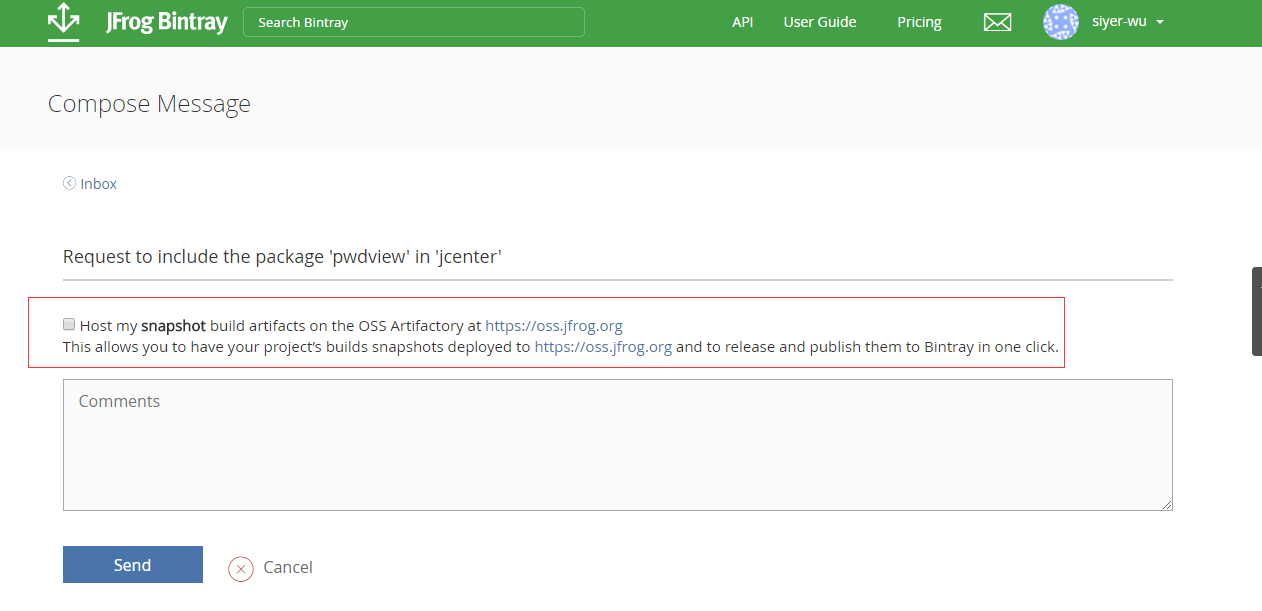Click the back arrow icon beside Inbox
This screenshot has height=611, width=1262.
pos(69,183)
